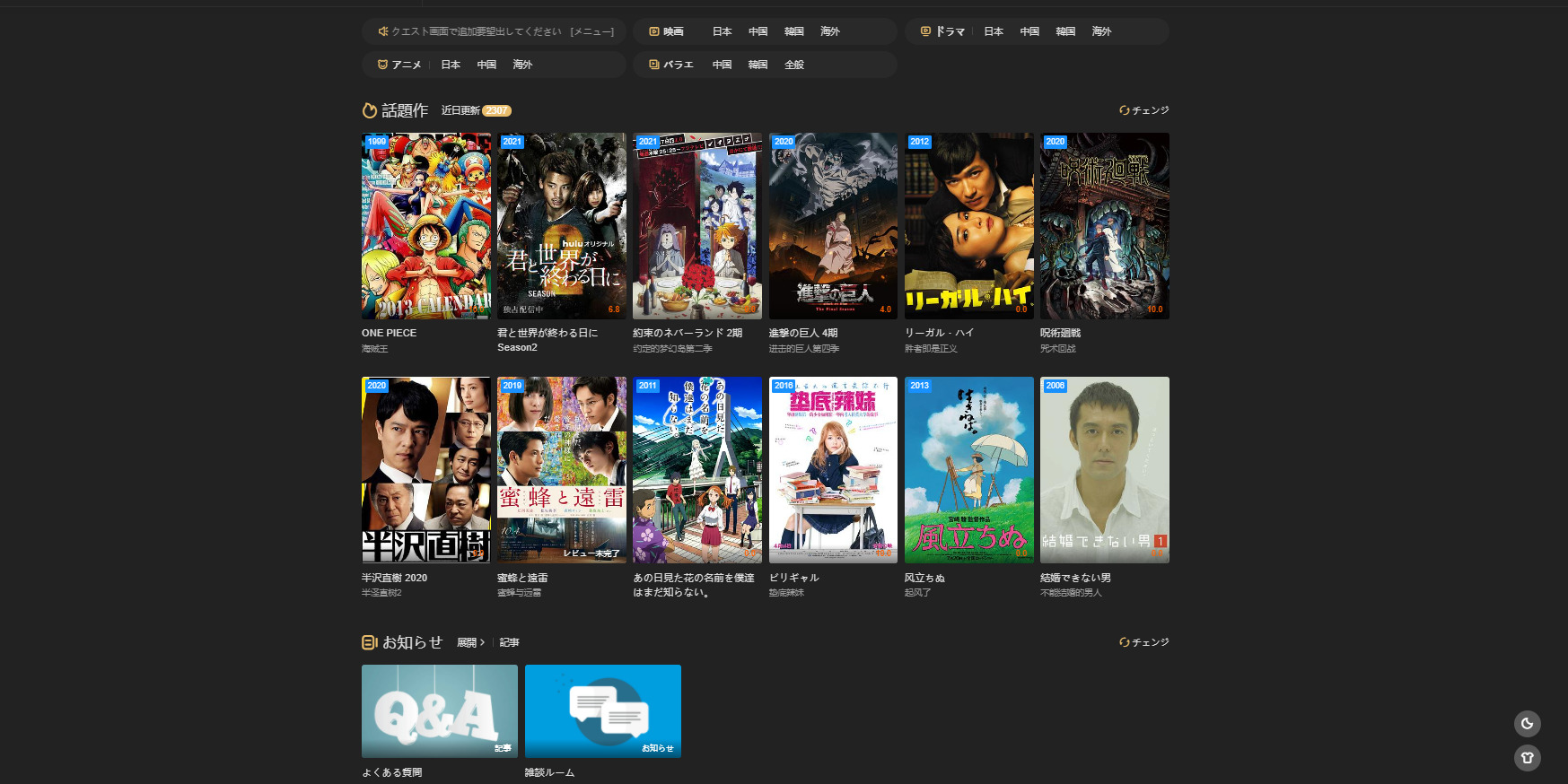Select 中国 under アニメ
Viewport: 1568px width, 784px height.
486,65
